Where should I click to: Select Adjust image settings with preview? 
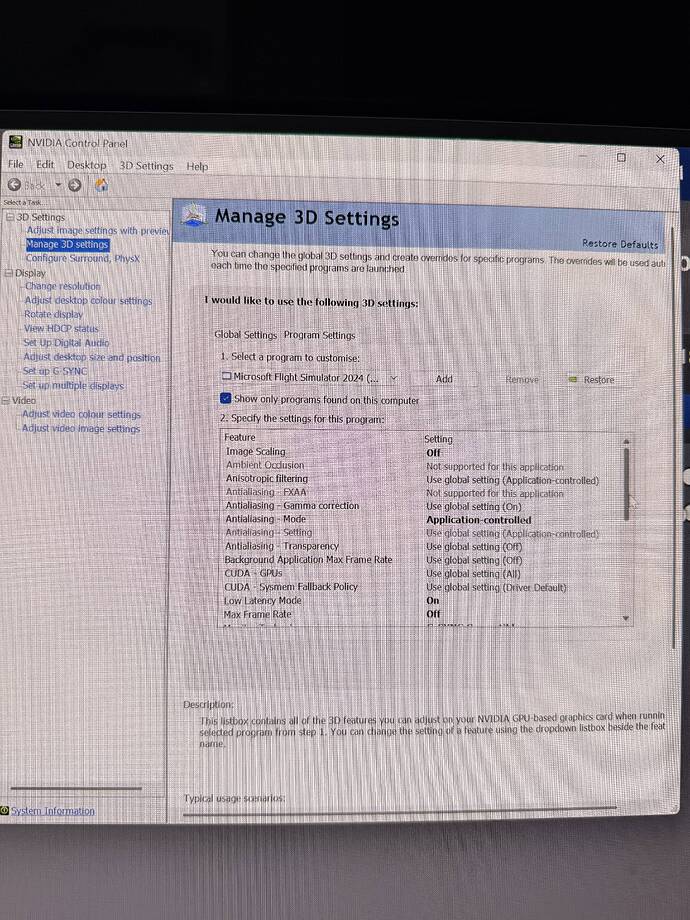(98, 231)
